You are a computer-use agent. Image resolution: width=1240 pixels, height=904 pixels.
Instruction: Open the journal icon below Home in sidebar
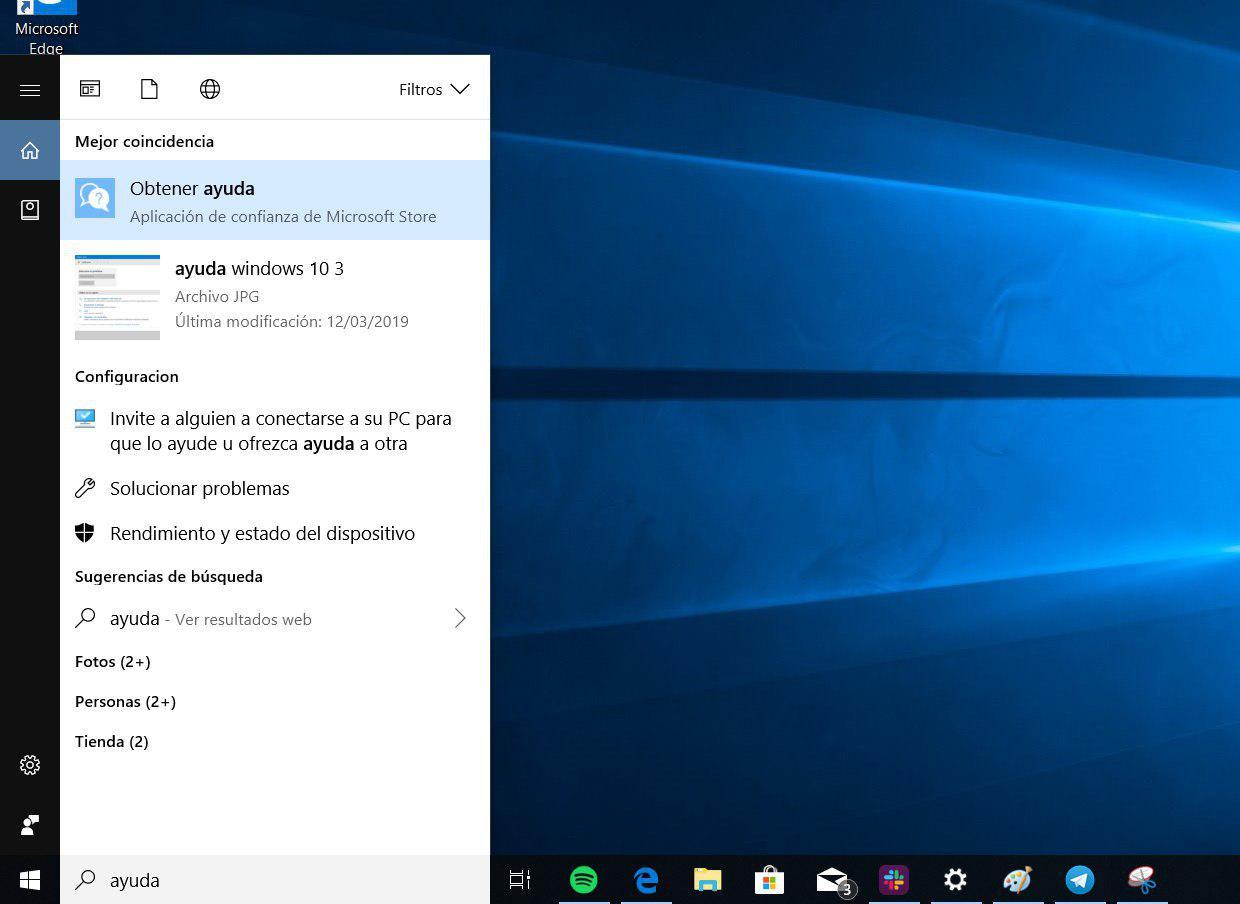pyautogui.click(x=29, y=210)
